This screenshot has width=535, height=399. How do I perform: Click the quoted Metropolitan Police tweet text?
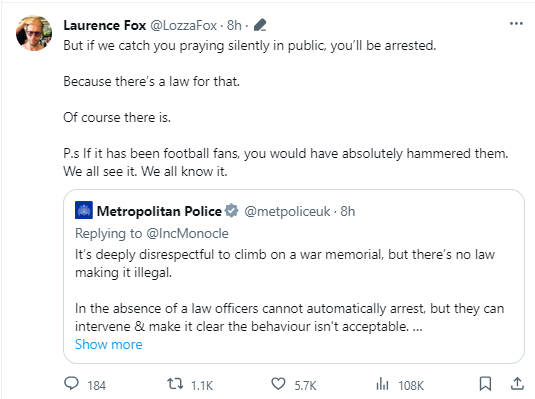coord(289,290)
